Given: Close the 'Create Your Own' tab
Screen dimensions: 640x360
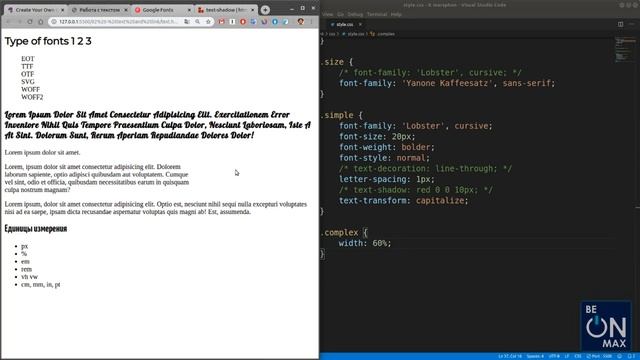Looking at the screenshot, I should (x=62, y=10).
